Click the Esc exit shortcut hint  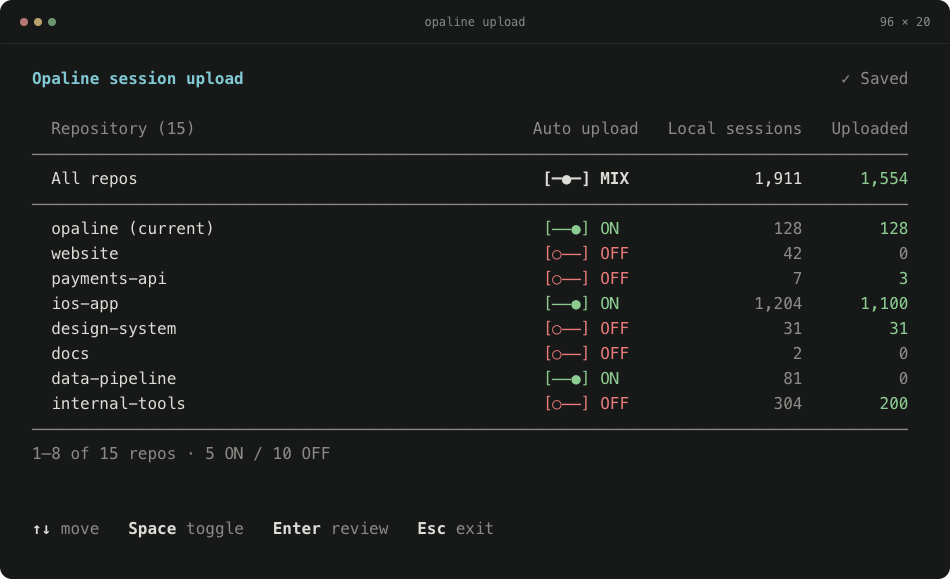tap(456, 529)
